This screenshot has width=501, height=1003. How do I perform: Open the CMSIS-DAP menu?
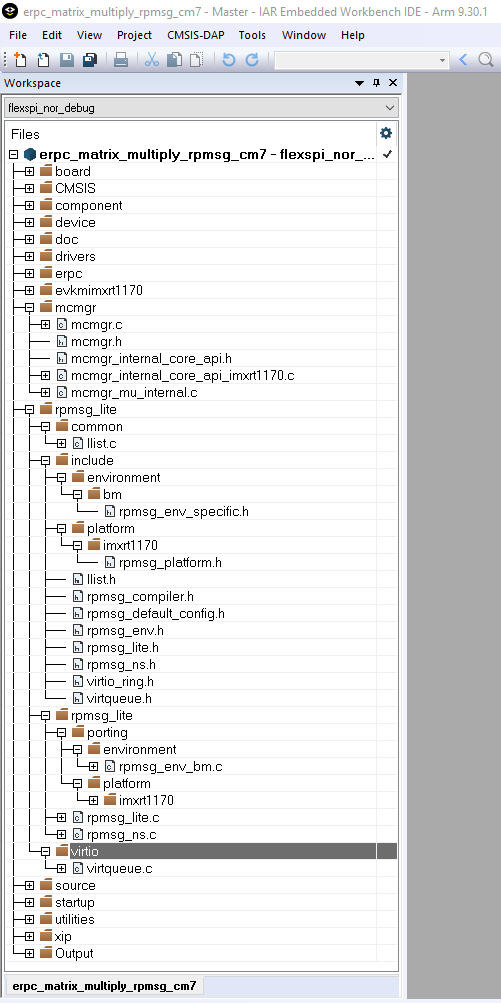[x=196, y=35]
